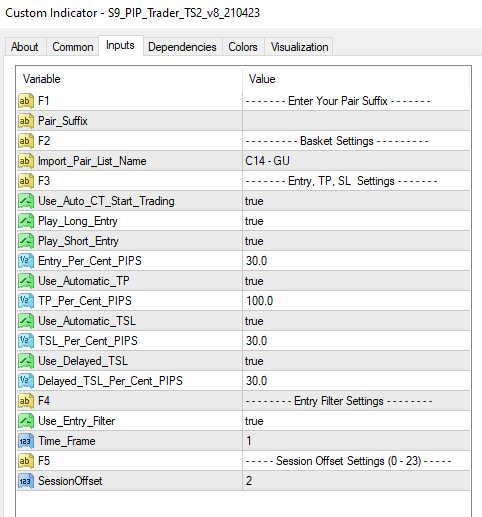Select the SessionOffset variable name
Viewport: 482px width, 517px height.
click(70, 481)
